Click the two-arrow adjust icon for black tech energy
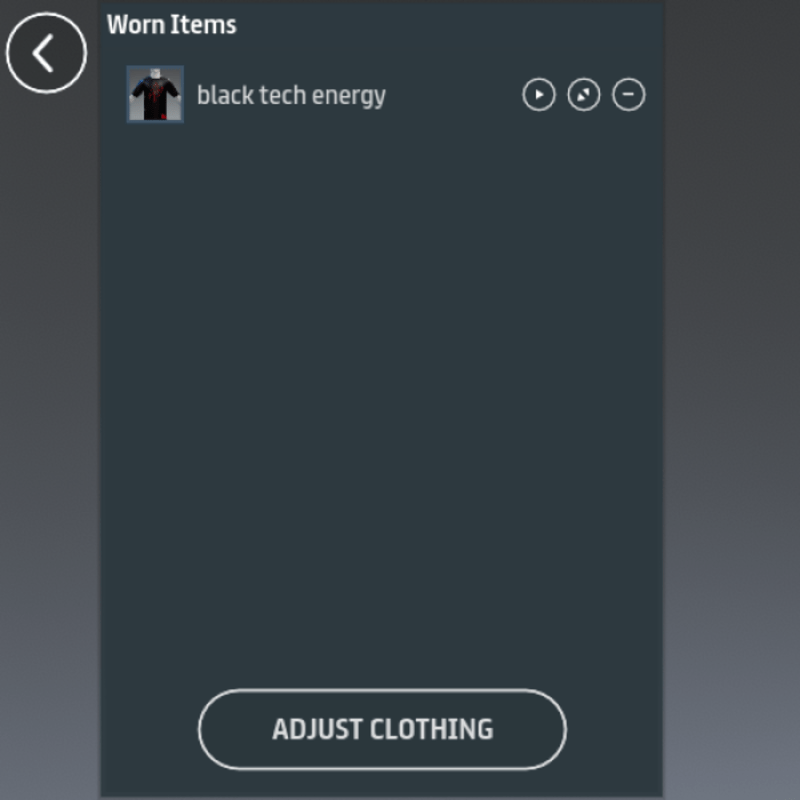 tap(584, 94)
